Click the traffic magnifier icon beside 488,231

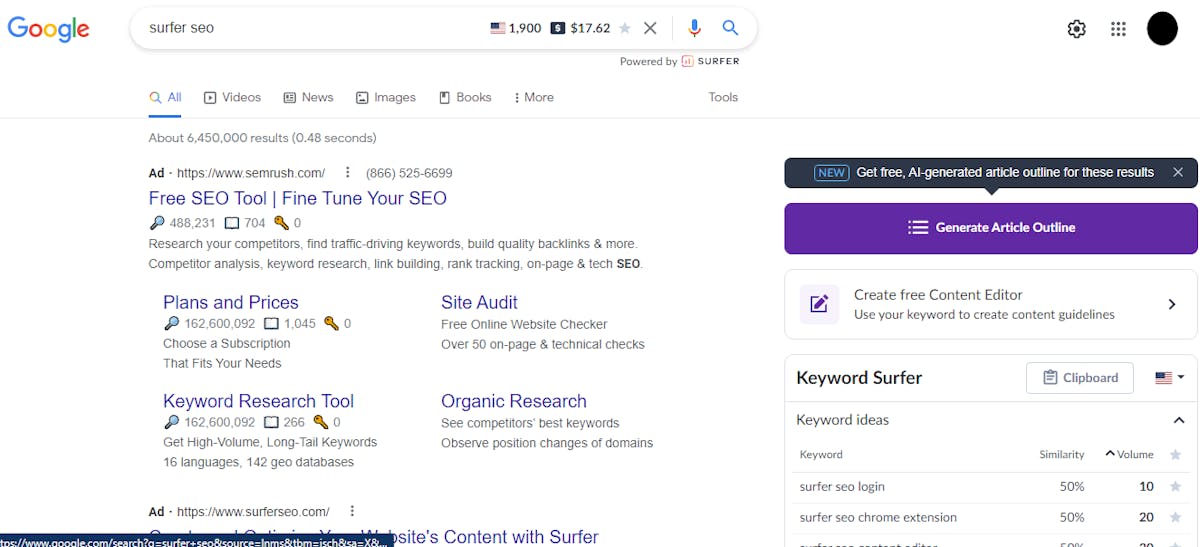(157, 223)
